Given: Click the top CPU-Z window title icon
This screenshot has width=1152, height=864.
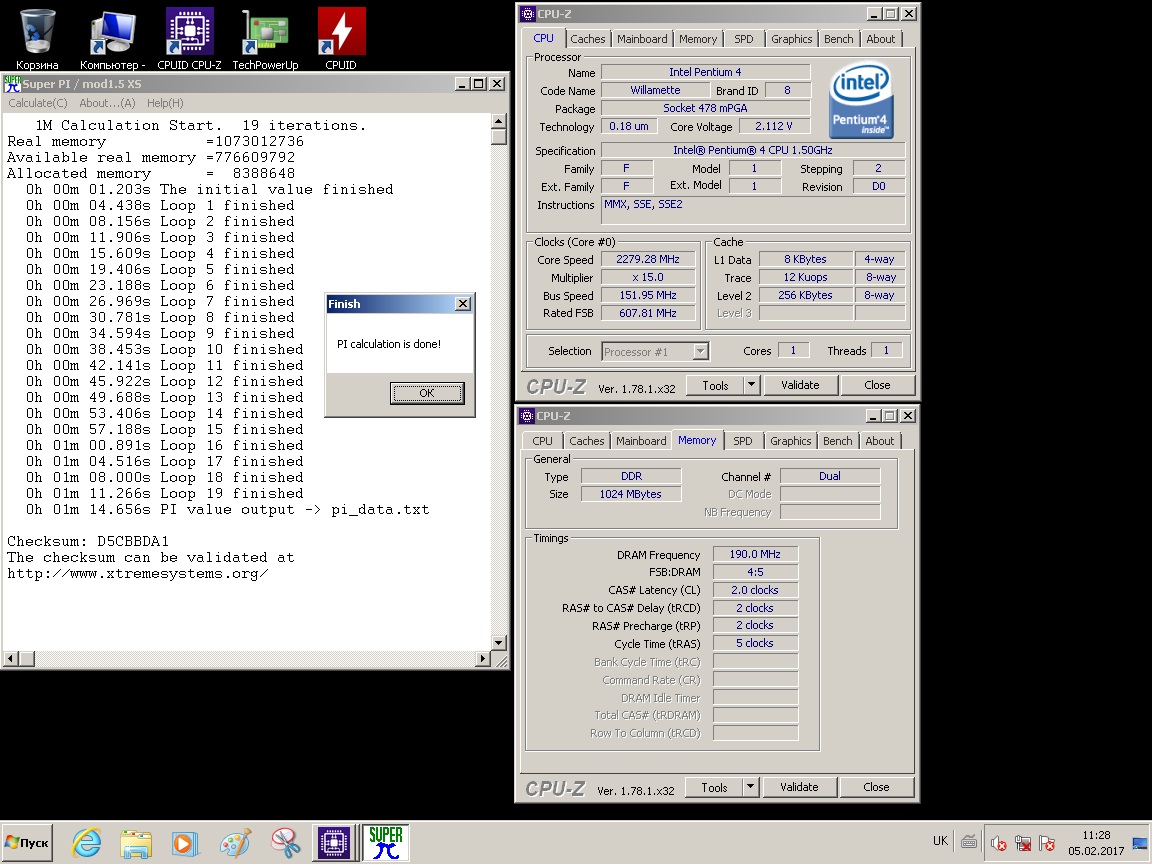Looking at the screenshot, I should pyautogui.click(x=527, y=14).
